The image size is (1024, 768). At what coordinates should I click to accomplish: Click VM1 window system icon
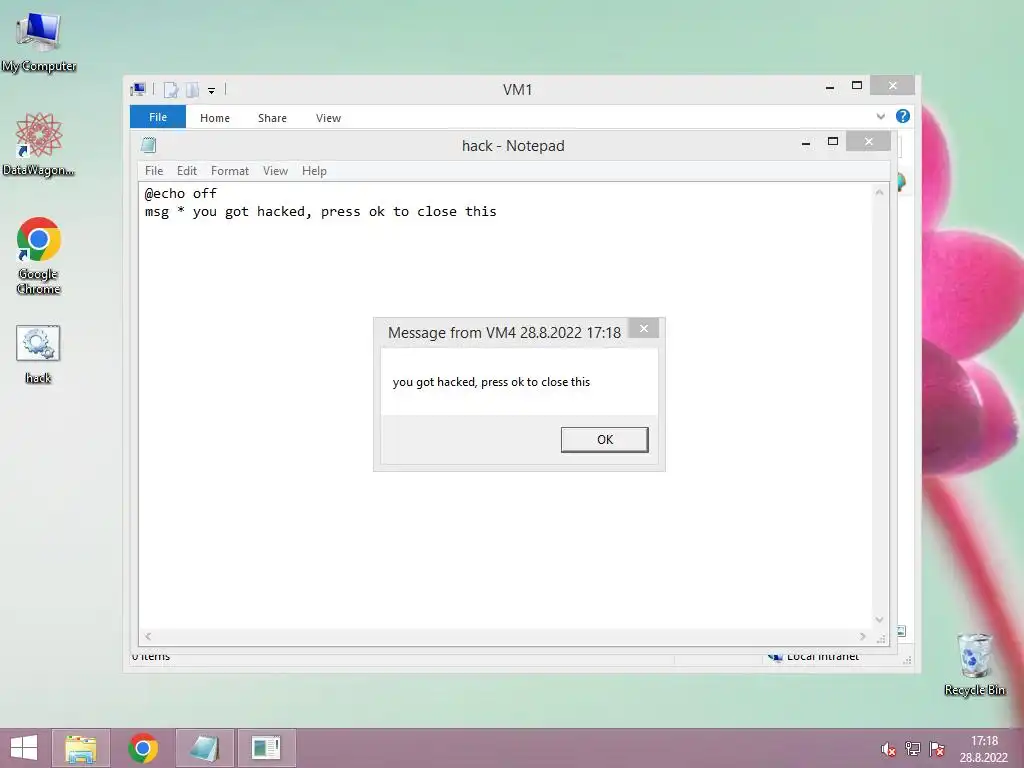(138, 89)
